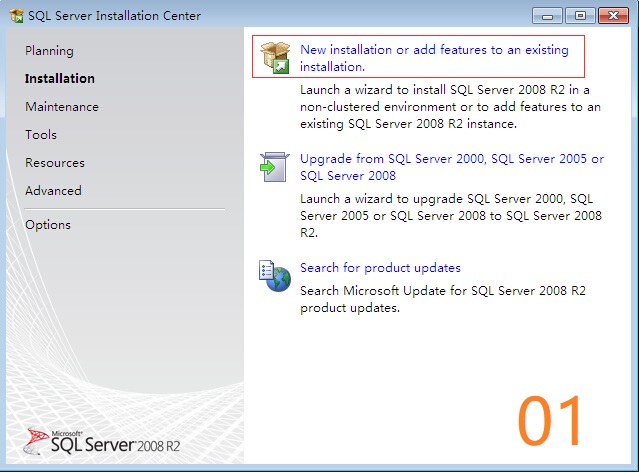This screenshot has height=472, width=639.
Task: Maximize the Installation Center window
Action: (x=579, y=15)
